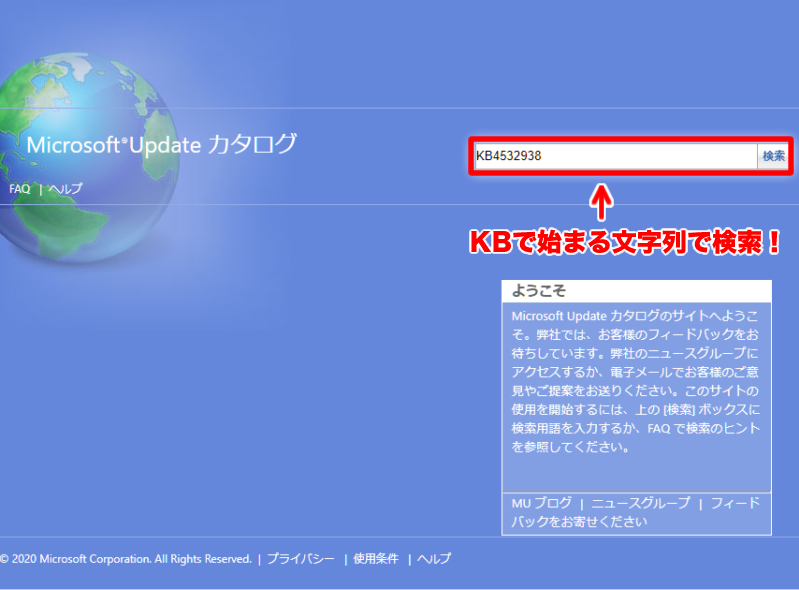Open the MU ブログ link
The width and height of the screenshot is (799, 590).
pos(541,503)
